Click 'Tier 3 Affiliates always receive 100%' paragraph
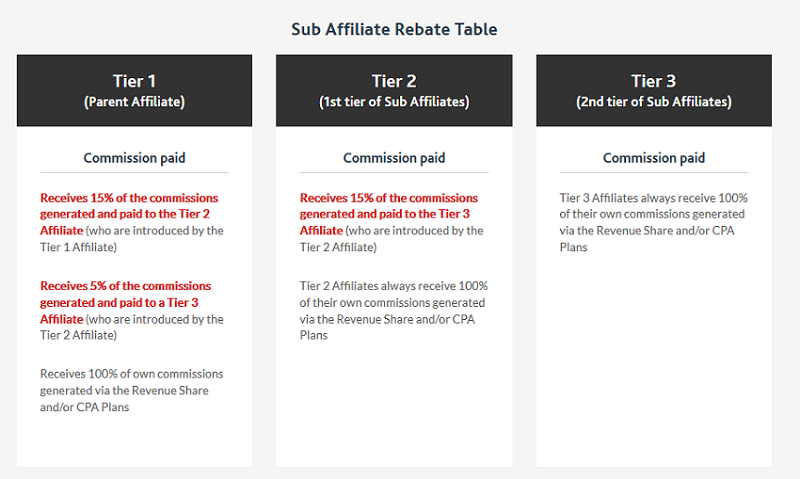This screenshot has height=479, width=800. pos(653,222)
